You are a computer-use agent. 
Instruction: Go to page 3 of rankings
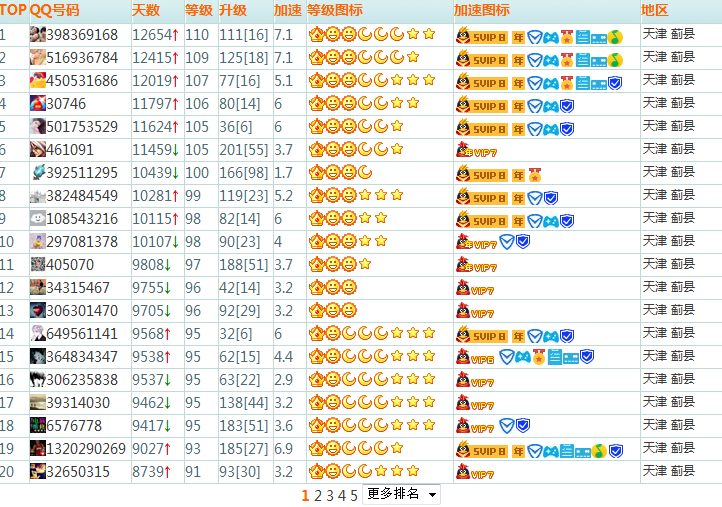click(x=330, y=495)
